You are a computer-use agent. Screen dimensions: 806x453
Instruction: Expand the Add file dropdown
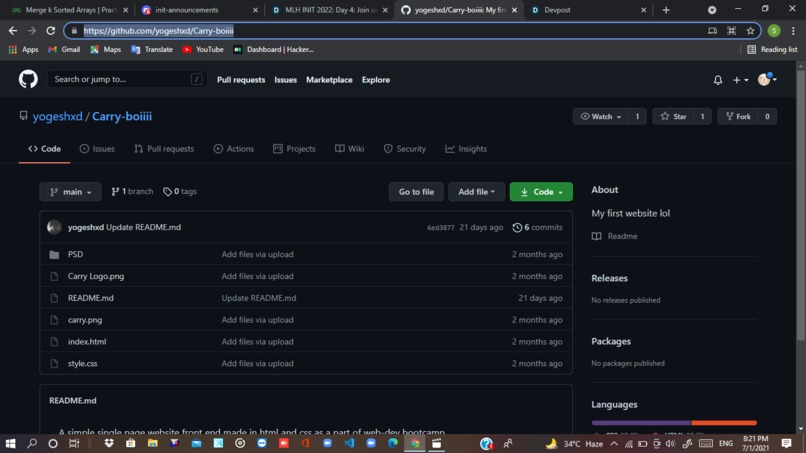(x=477, y=192)
